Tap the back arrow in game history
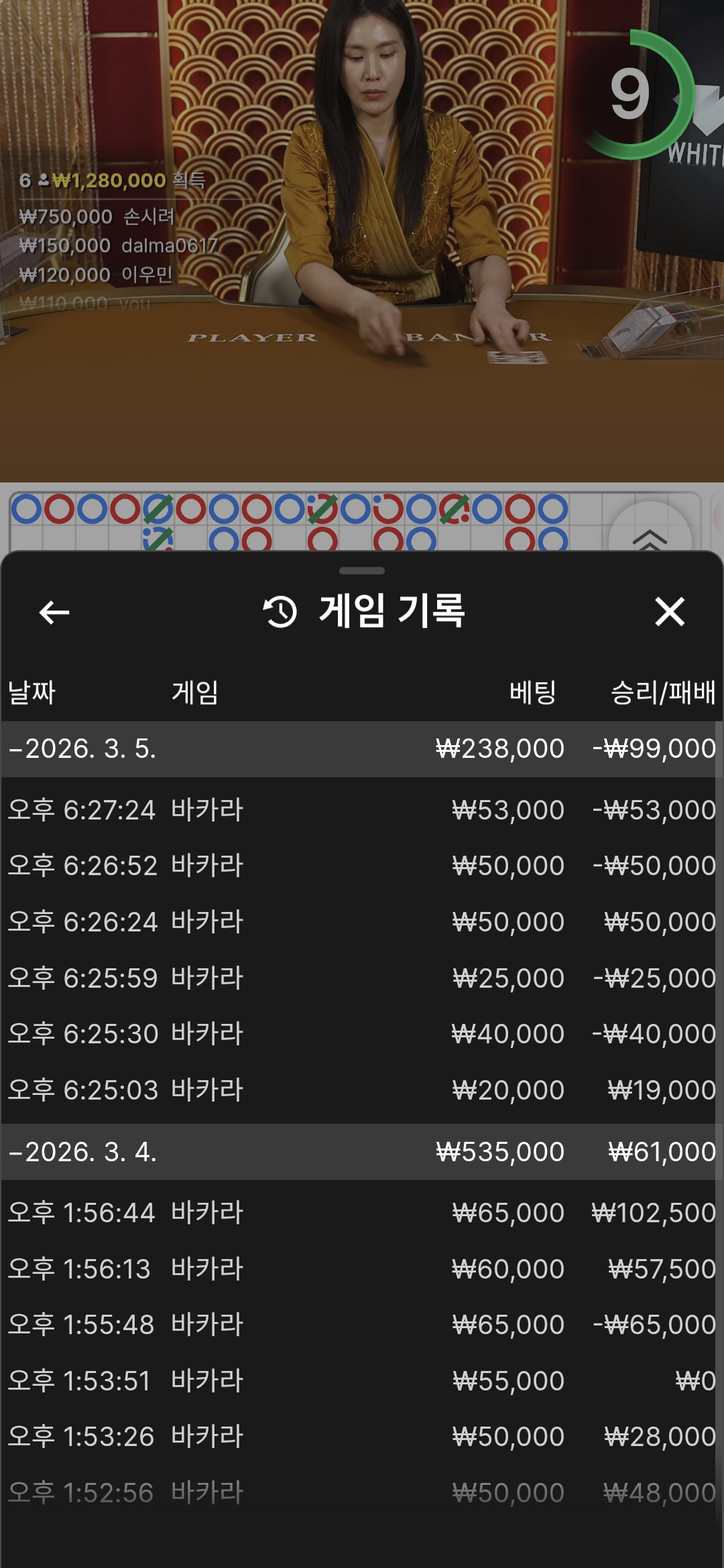This screenshot has width=724, height=1568. coord(54,612)
